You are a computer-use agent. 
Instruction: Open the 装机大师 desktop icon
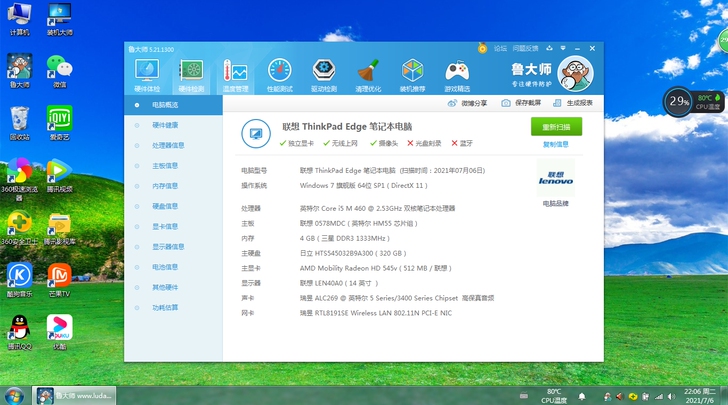click(x=59, y=19)
